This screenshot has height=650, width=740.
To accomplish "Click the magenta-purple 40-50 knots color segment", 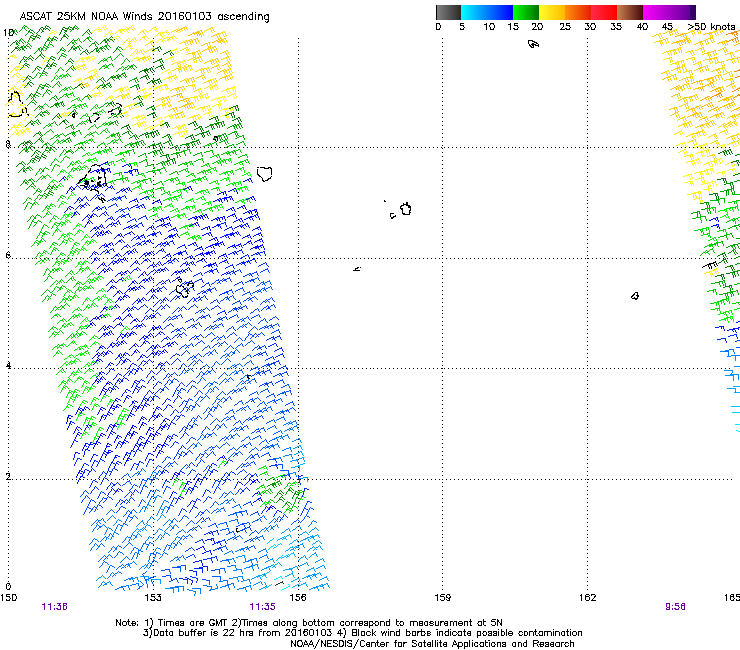I will [x=669, y=12].
